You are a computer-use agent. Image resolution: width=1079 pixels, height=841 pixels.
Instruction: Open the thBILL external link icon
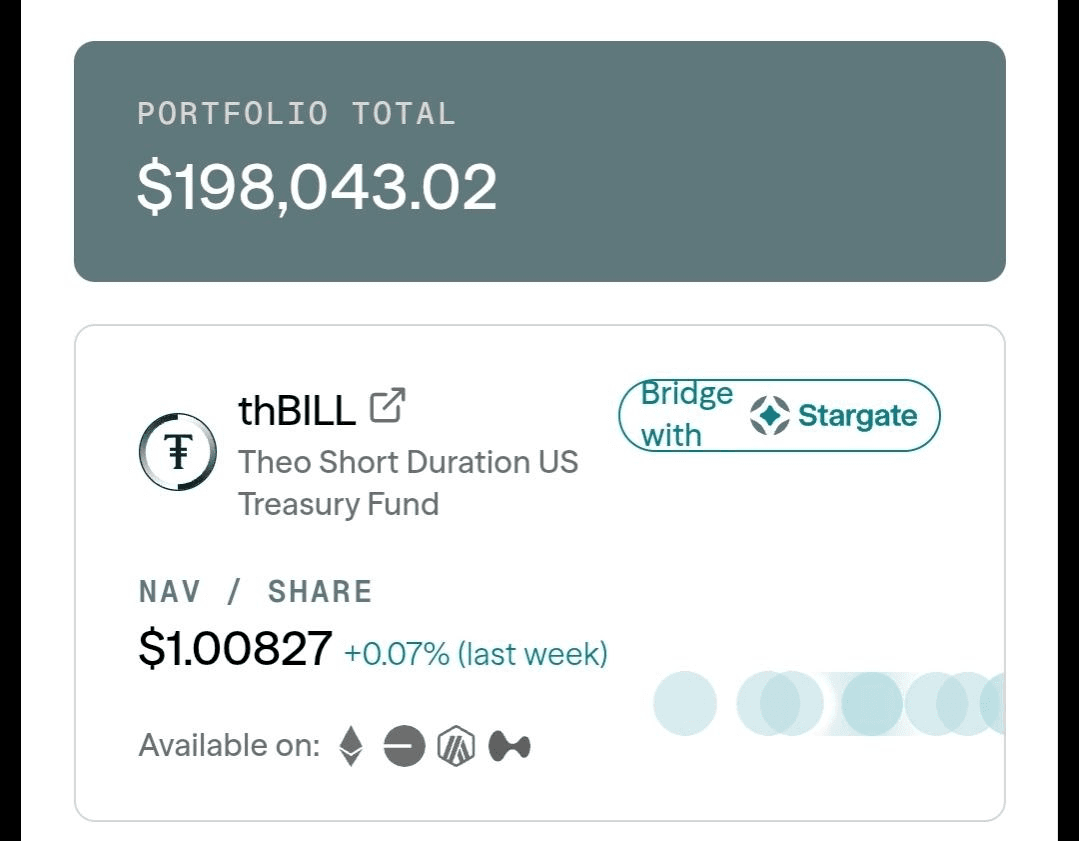pos(387,406)
